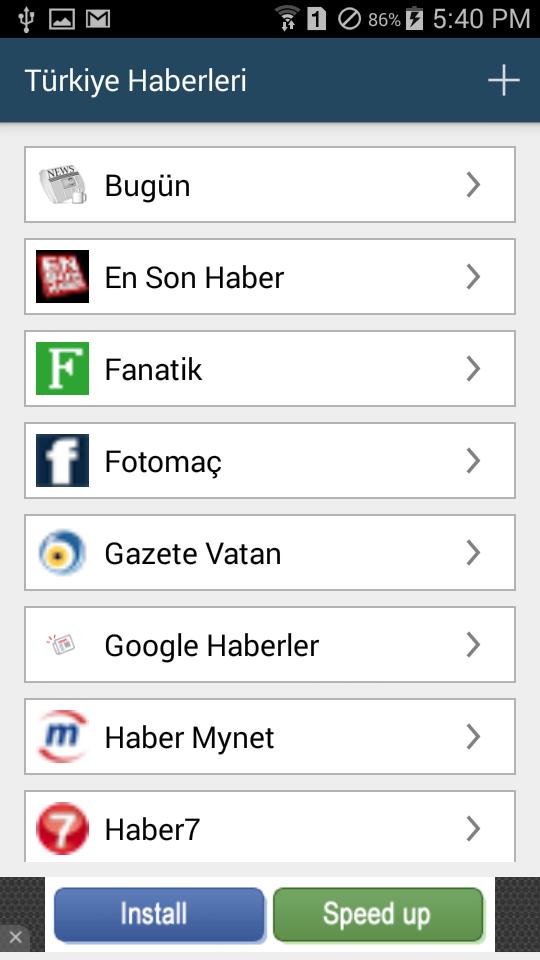The image size is (540, 960).
Task: Expand the Bugün entry chevron
Action: point(473,184)
